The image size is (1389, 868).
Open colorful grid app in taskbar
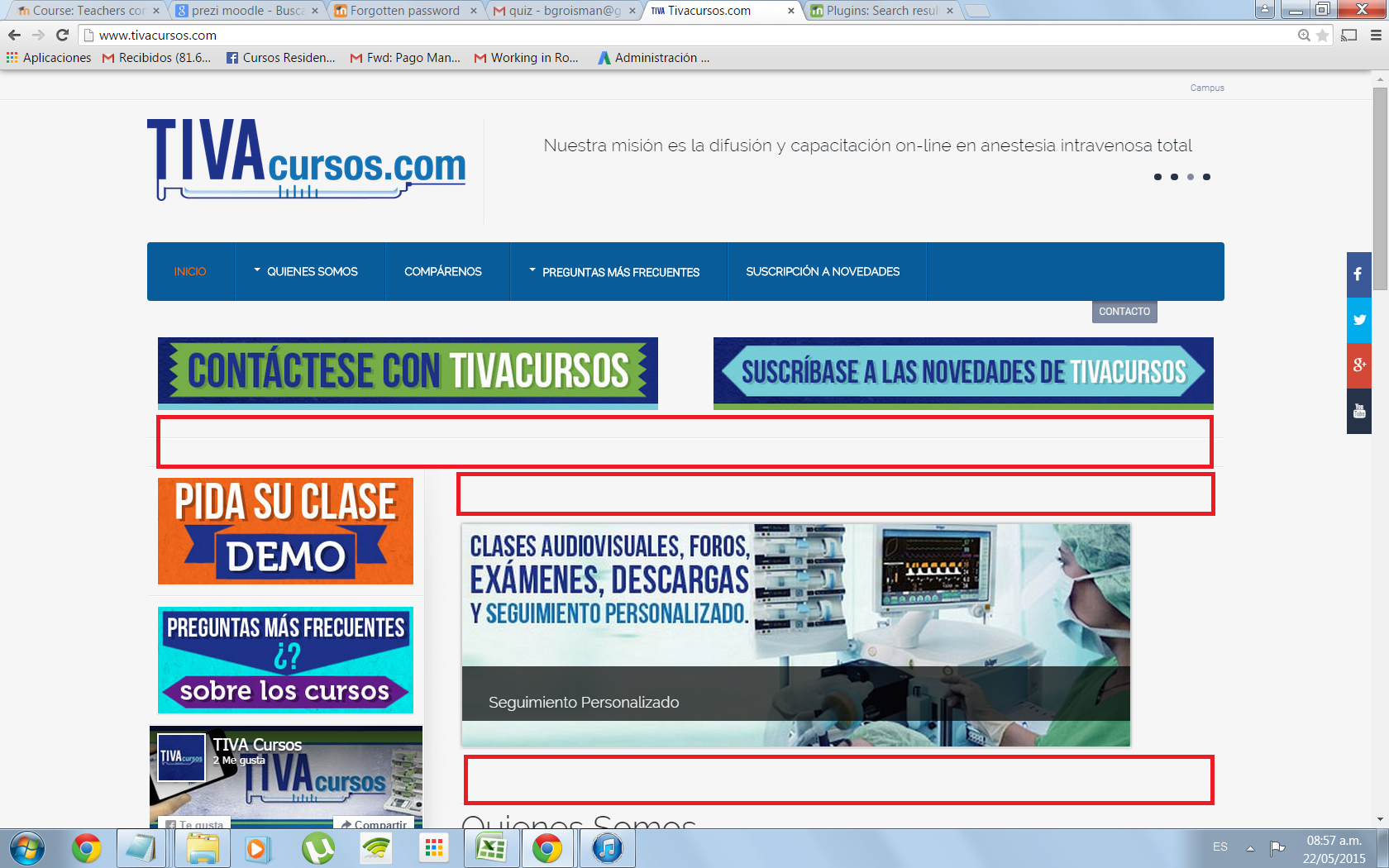434,848
